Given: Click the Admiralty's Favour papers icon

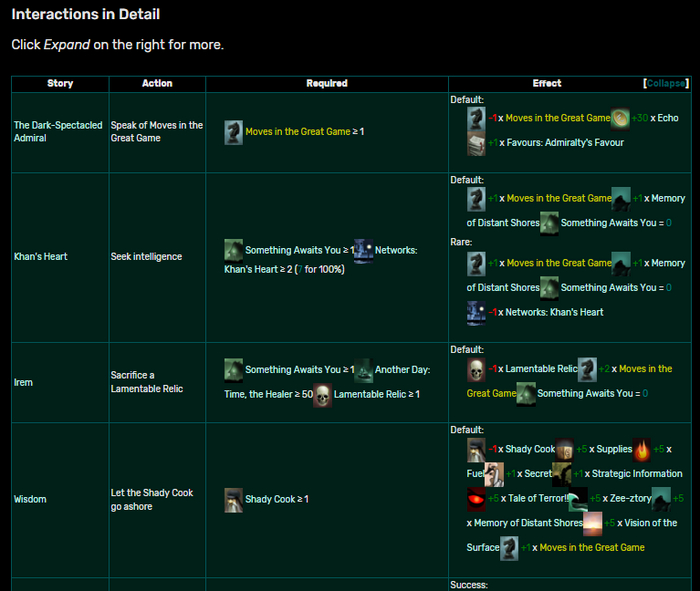Looking at the screenshot, I should pyautogui.click(x=476, y=143).
